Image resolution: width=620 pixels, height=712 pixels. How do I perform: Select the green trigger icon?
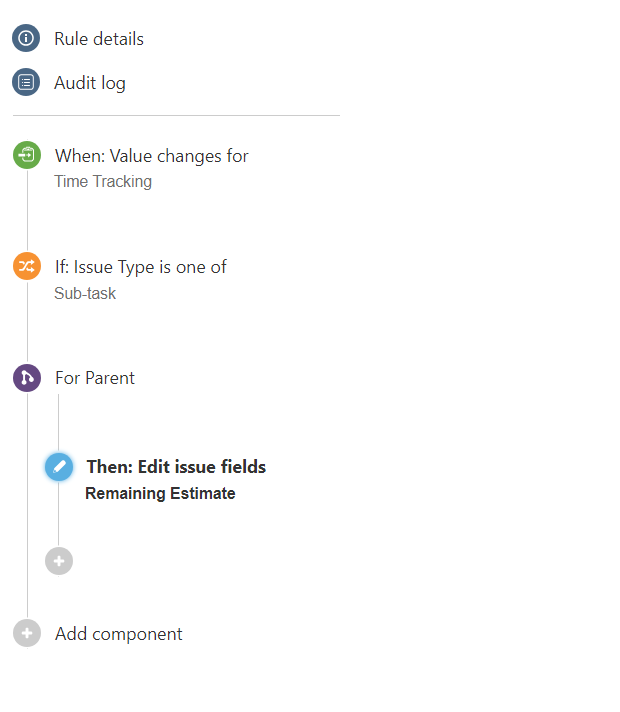(x=27, y=155)
